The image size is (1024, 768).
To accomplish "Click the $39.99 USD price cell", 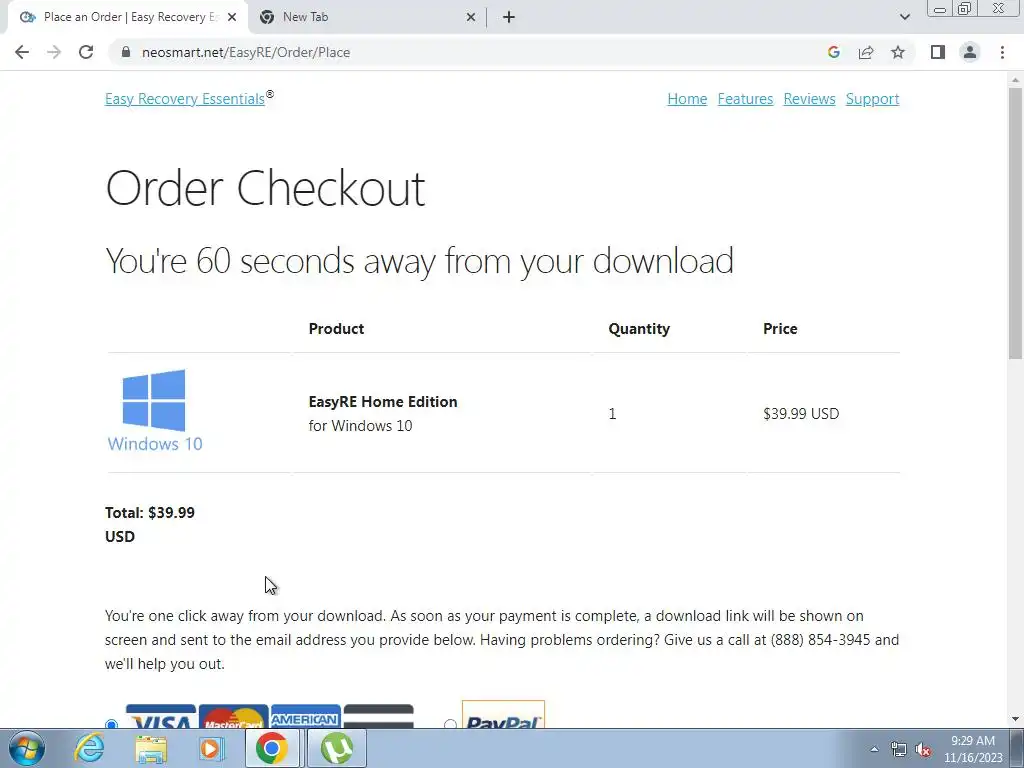I will 801,413.
